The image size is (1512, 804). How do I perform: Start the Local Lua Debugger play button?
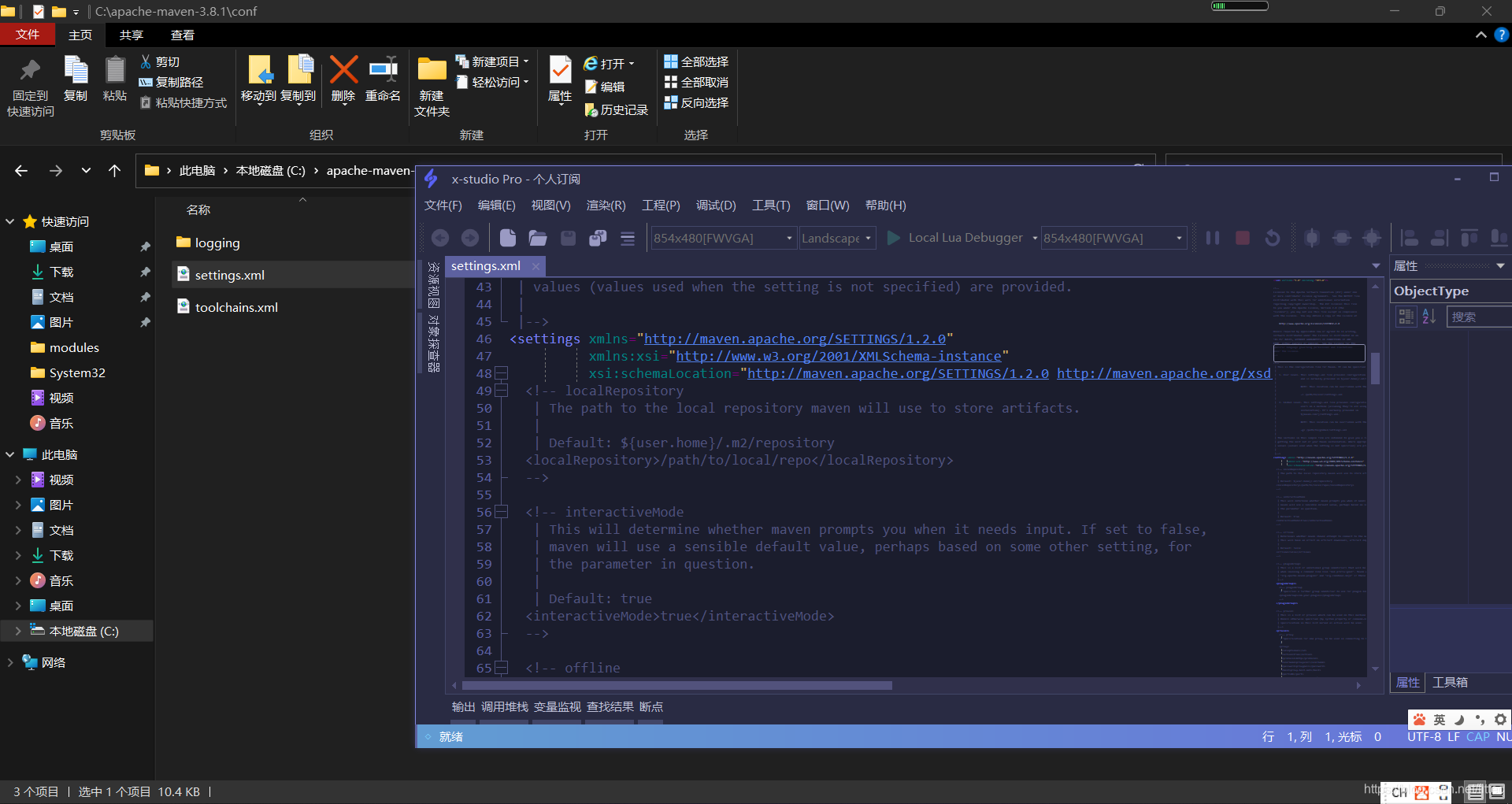click(x=894, y=238)
